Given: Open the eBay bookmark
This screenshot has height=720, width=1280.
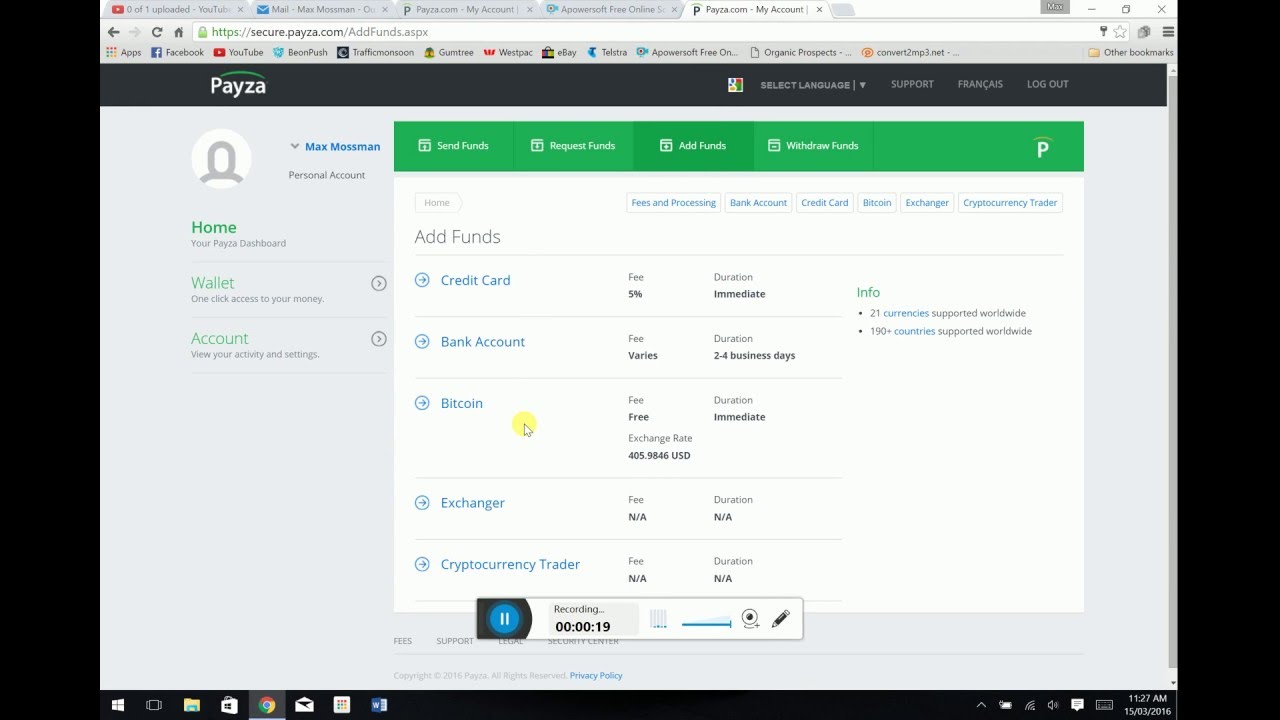Looking at the screenshot, I should tap(559, 52).
